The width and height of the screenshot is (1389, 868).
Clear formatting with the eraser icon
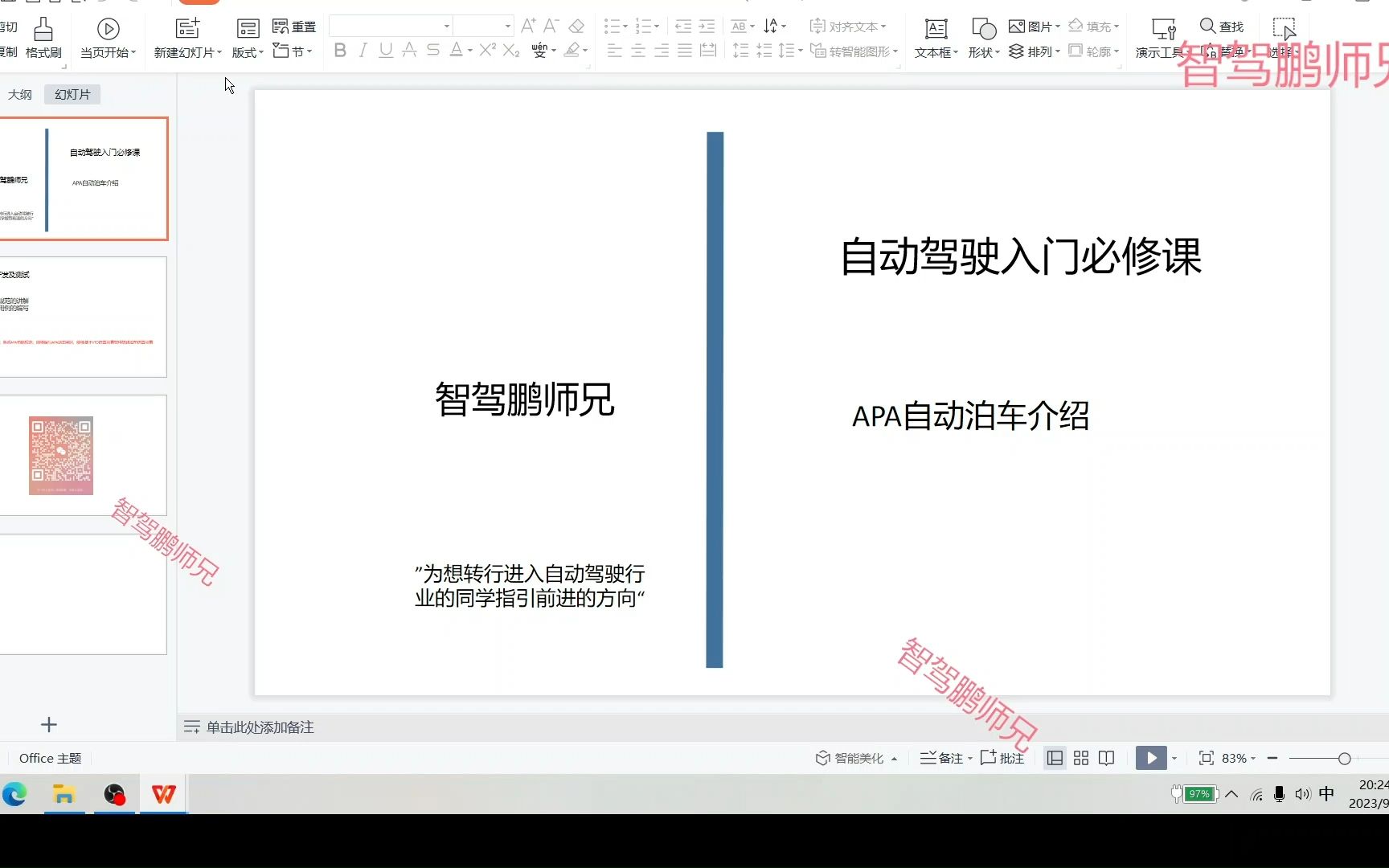tap(576, 27)
